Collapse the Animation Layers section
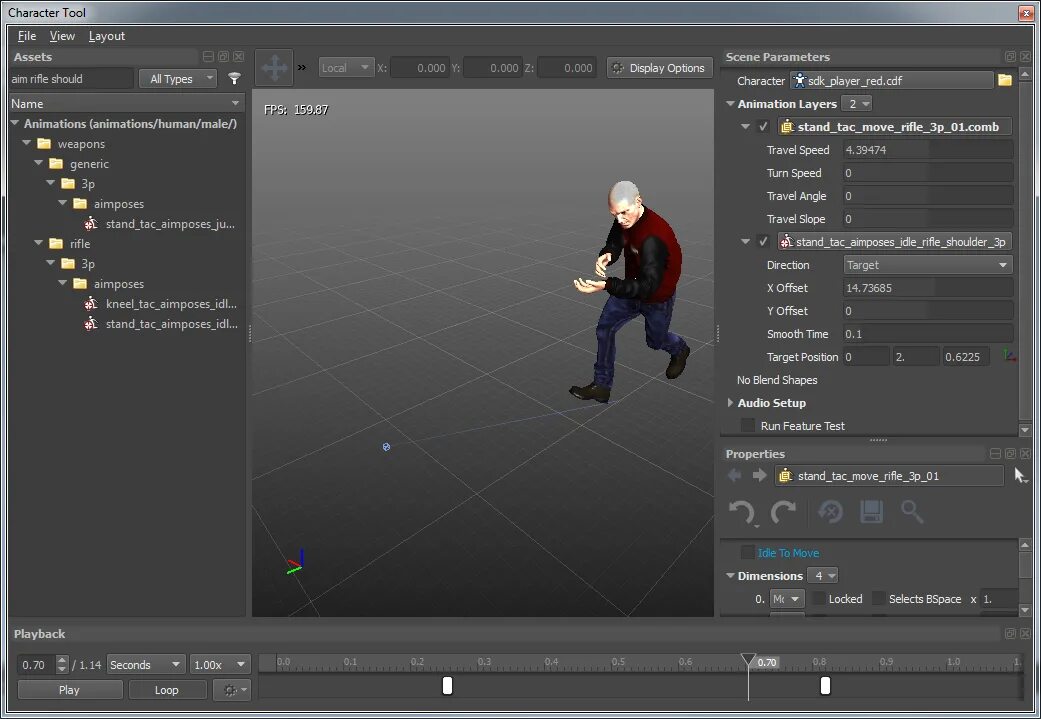Image resolution: width=1041 pixels, height=719 pixels. (730, 104)
